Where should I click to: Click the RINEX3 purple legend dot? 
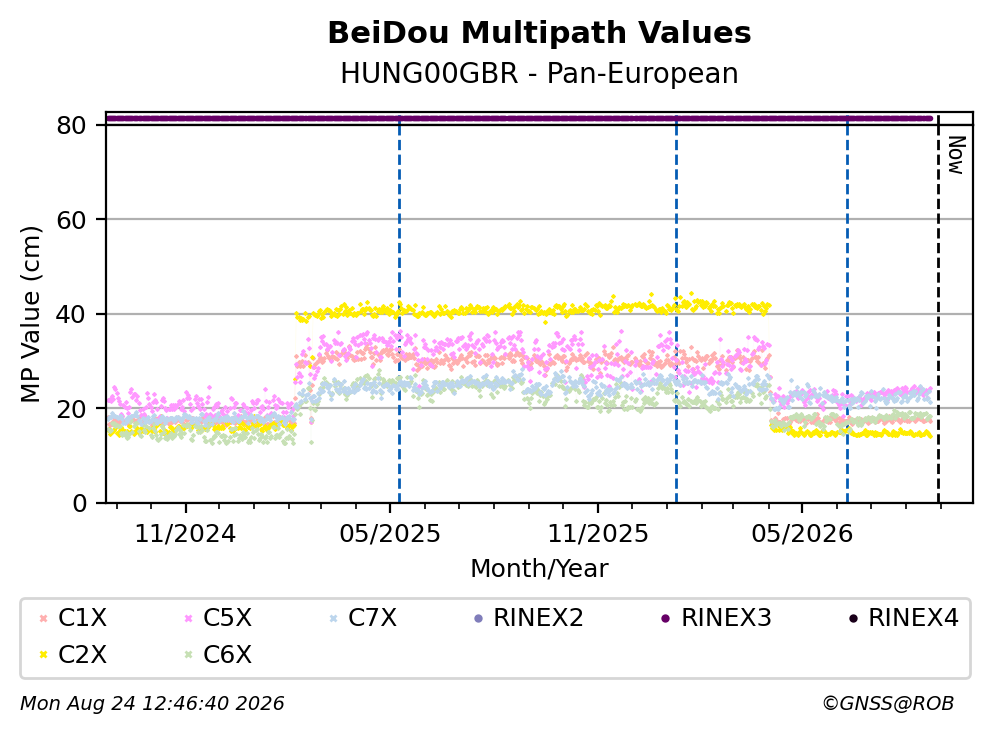[666, 618]
